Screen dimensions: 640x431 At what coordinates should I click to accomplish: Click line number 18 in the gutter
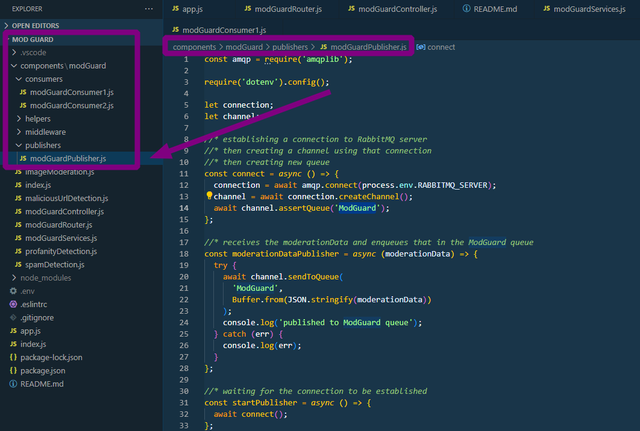point(184,254)
